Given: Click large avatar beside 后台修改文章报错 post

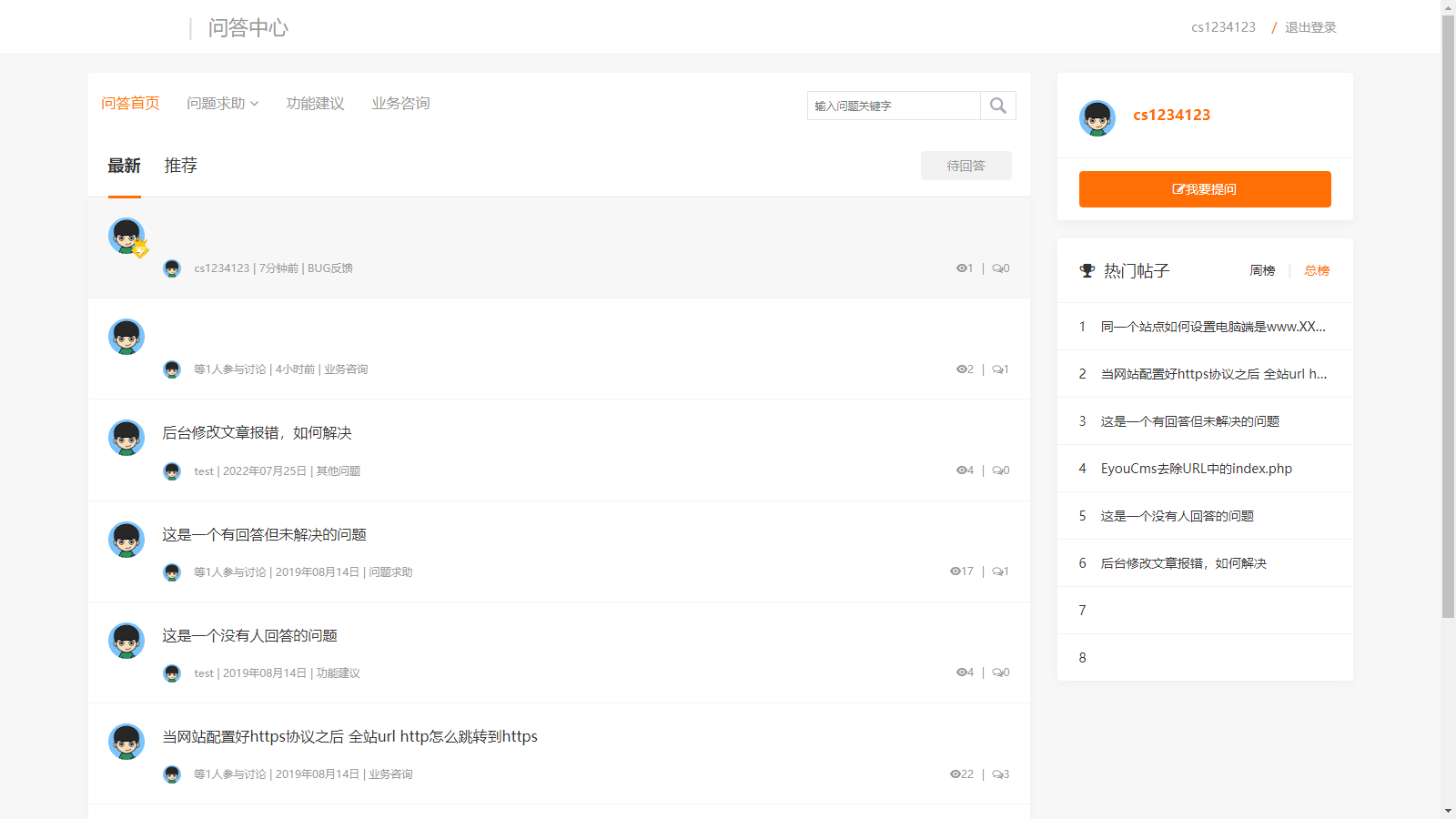Looking at the screenshot, I should [126, 438].
